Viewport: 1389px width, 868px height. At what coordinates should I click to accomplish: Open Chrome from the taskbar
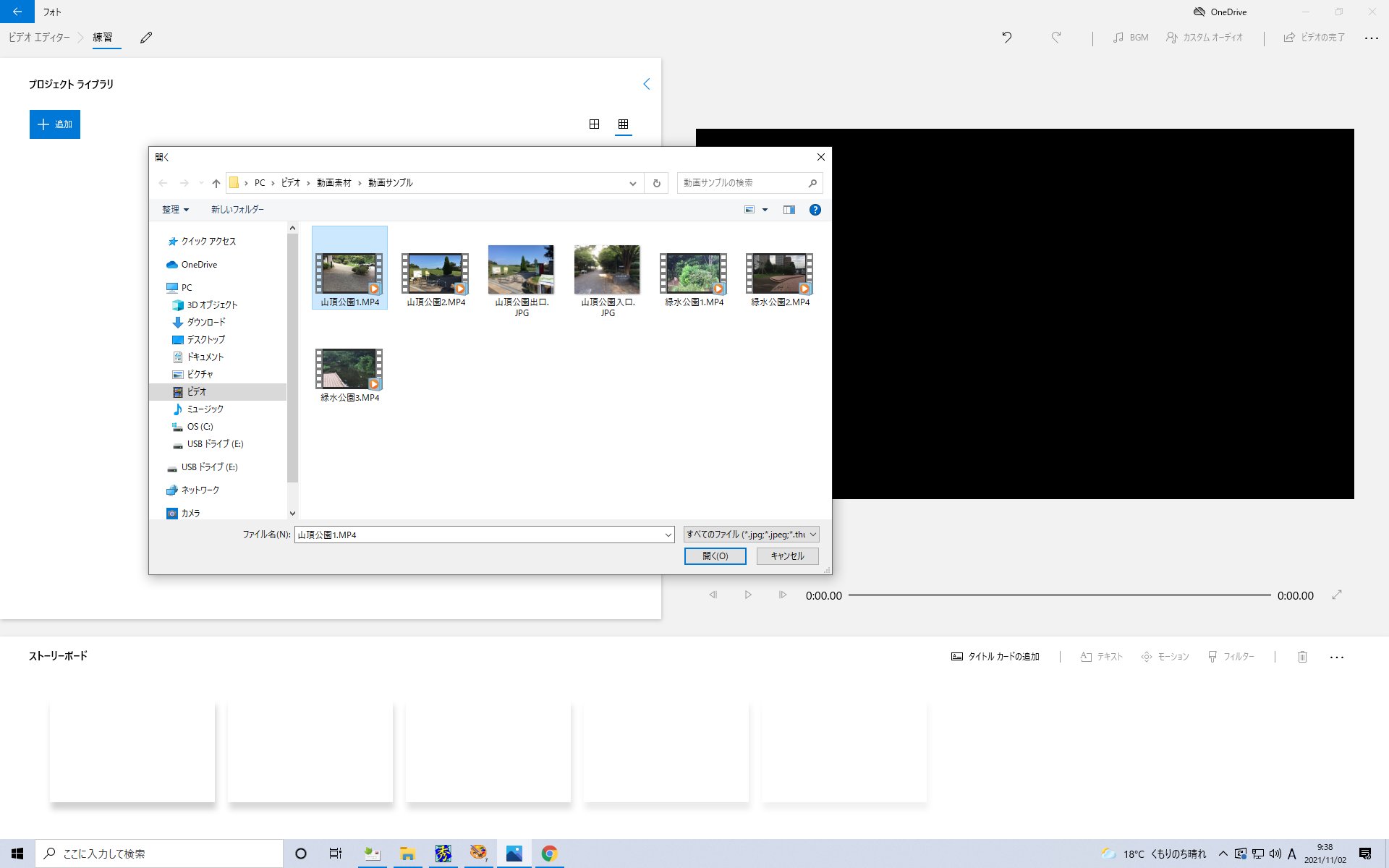549,854
